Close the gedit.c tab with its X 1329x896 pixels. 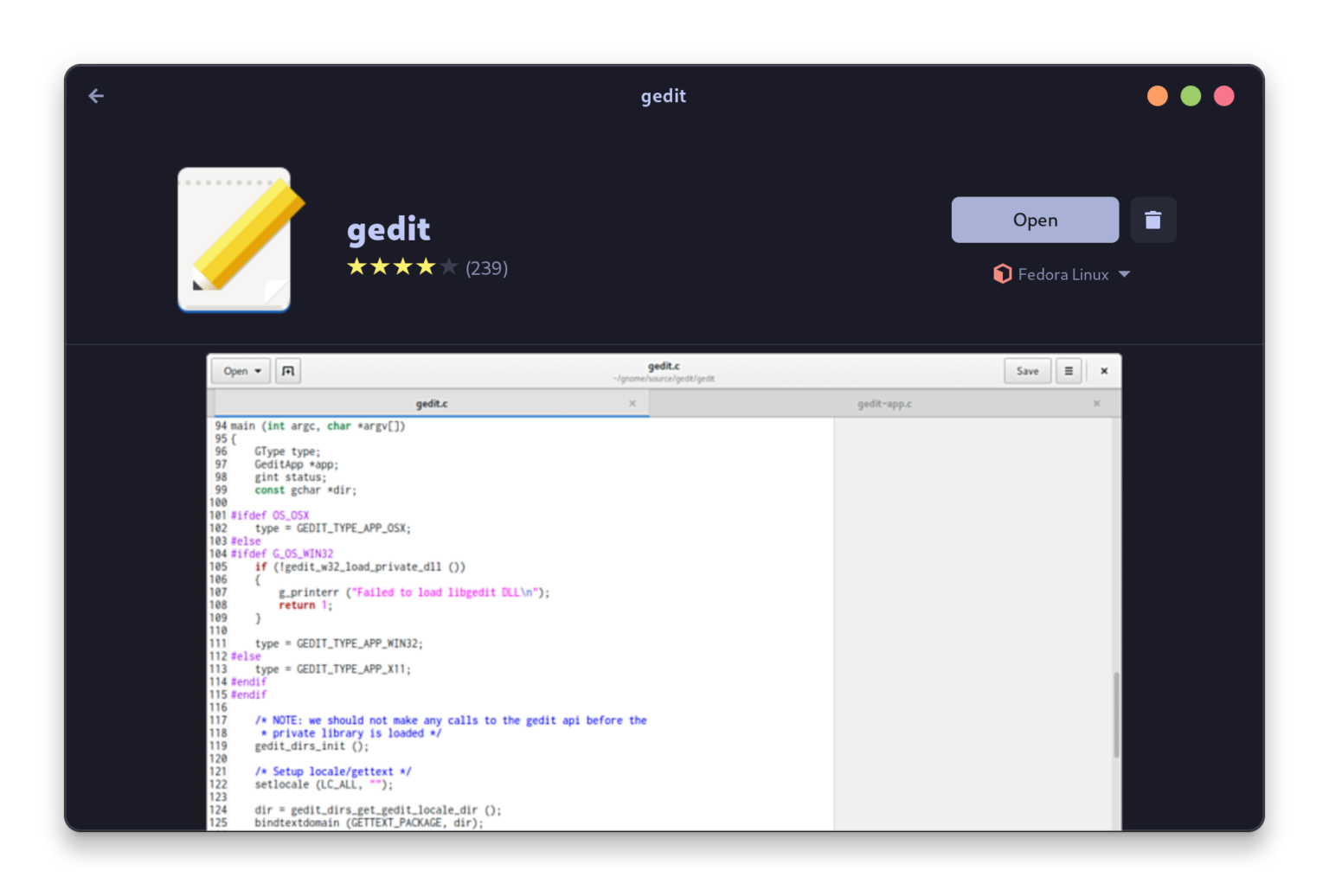tap(632, 403)
